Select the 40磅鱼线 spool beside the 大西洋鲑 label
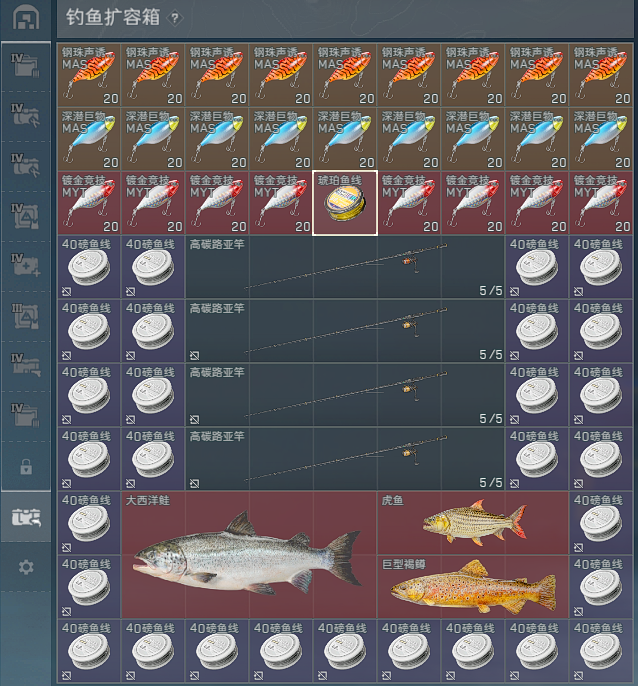This screenshot has width=638, height=686. [89, 523]
